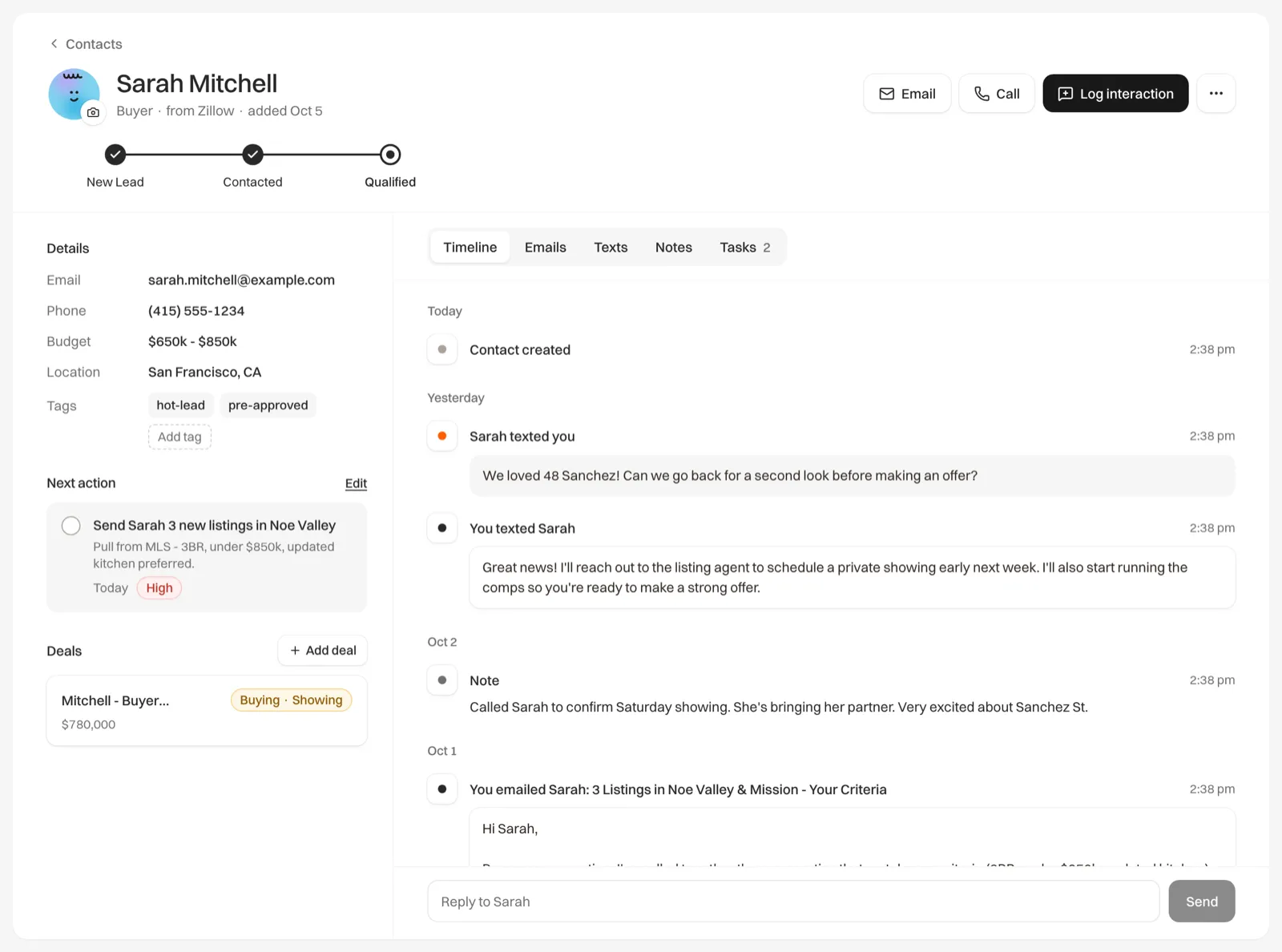Open the Notes tab

674,248
